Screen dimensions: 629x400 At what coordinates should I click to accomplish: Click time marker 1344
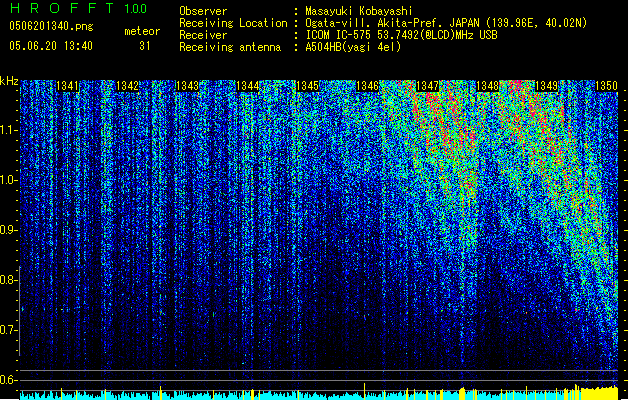click(x=248, y=86)
